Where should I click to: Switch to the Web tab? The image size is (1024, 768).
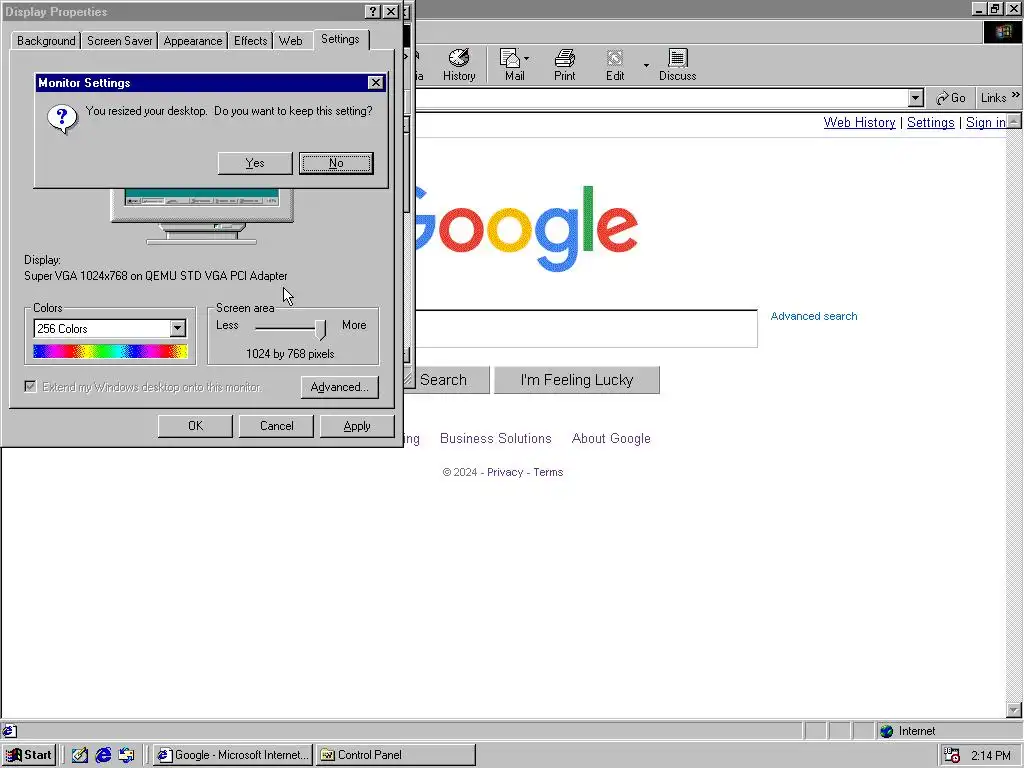click(291, 40)
